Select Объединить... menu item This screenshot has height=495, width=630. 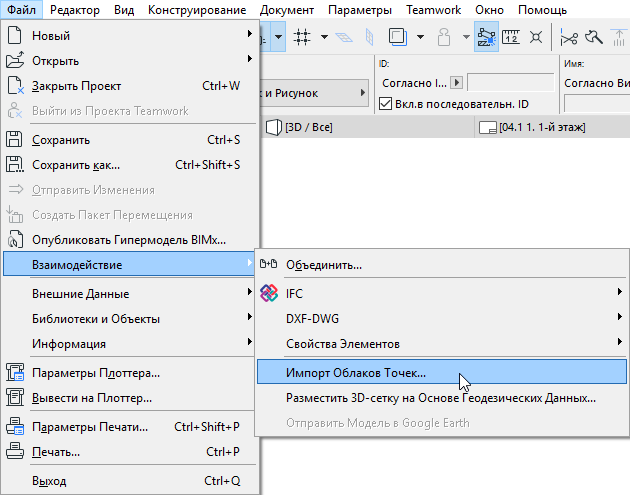point(442,264)
